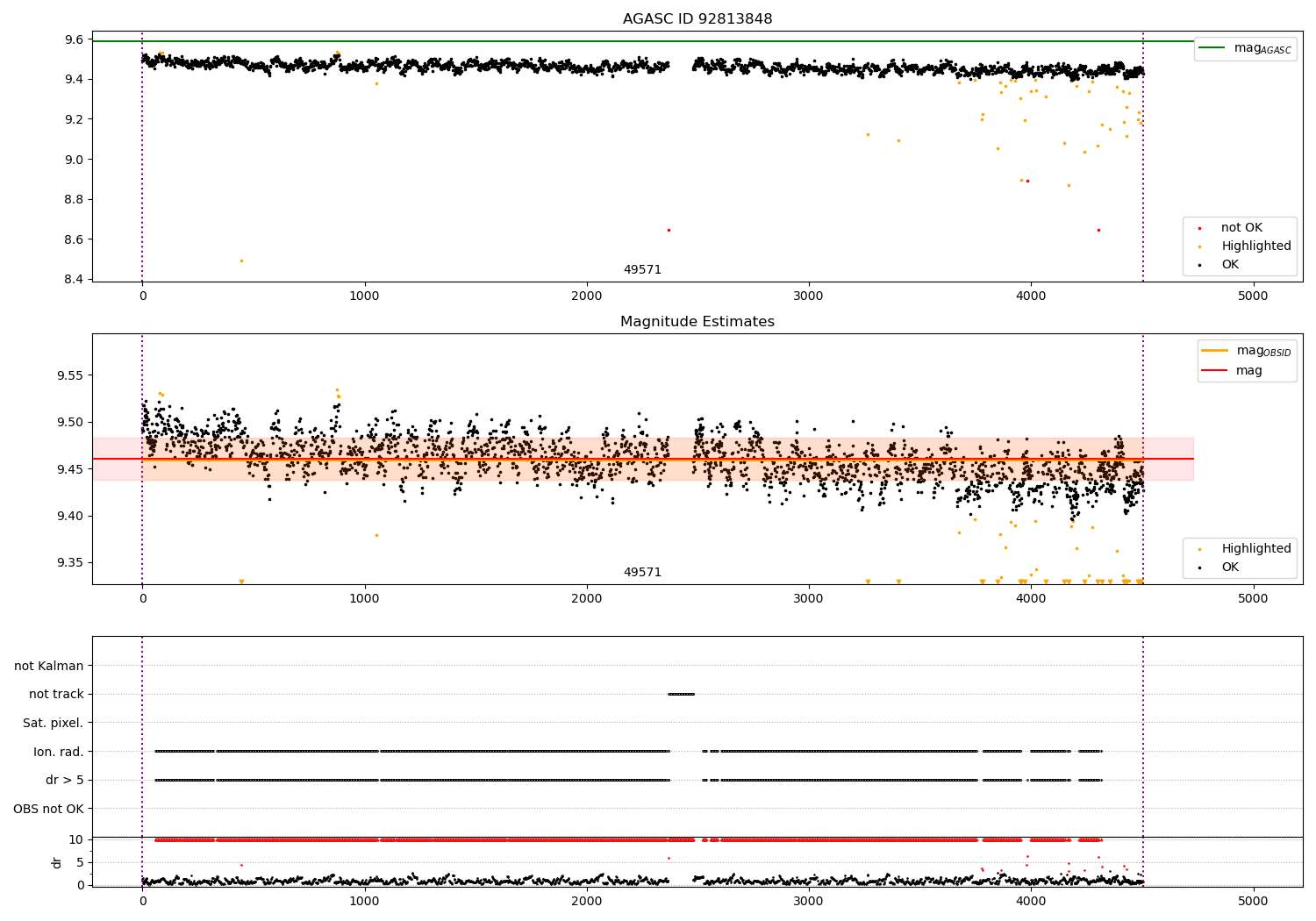Image resolution: width=1316 pixels, height=921 pixels.
Task: Click the 5000 x-tick under the top plot
Action: point(1253,296)
